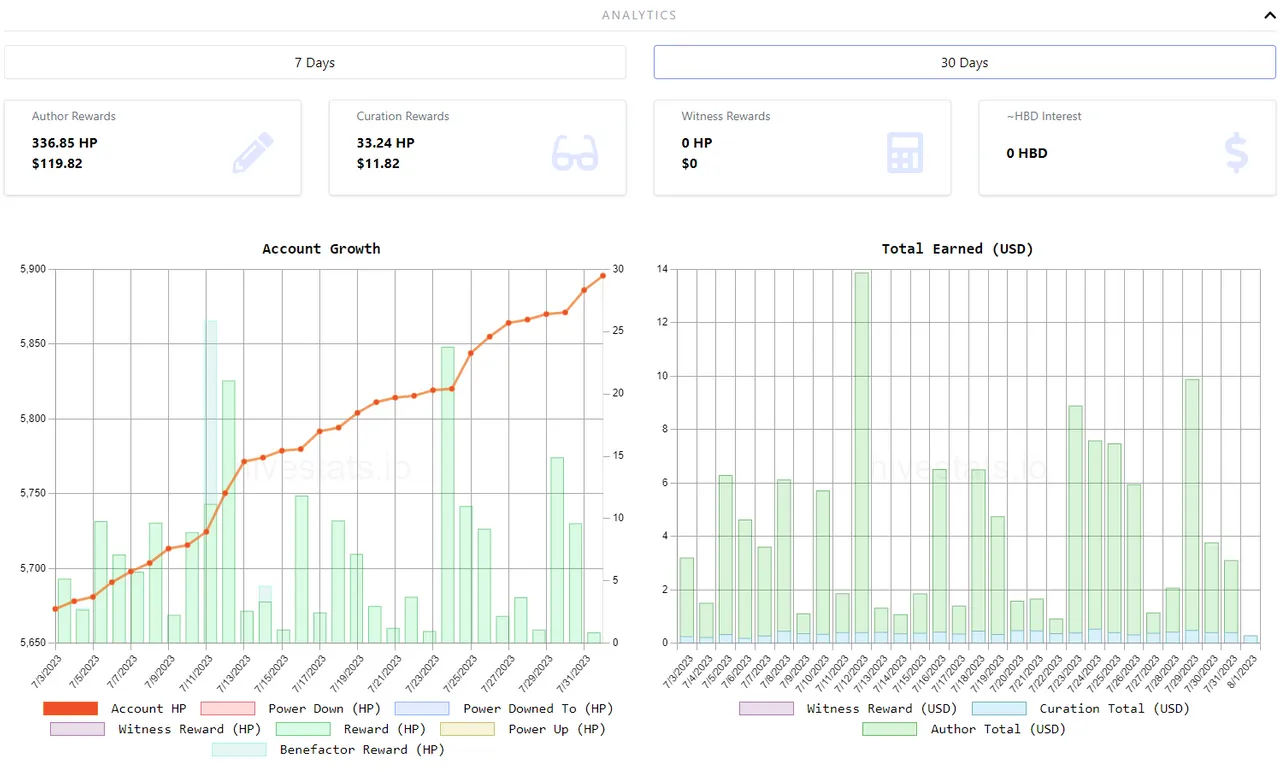Screen dimensions: 1280x772
Task: Switch to the 7 Days tab
Action: (x=314, y=62)
